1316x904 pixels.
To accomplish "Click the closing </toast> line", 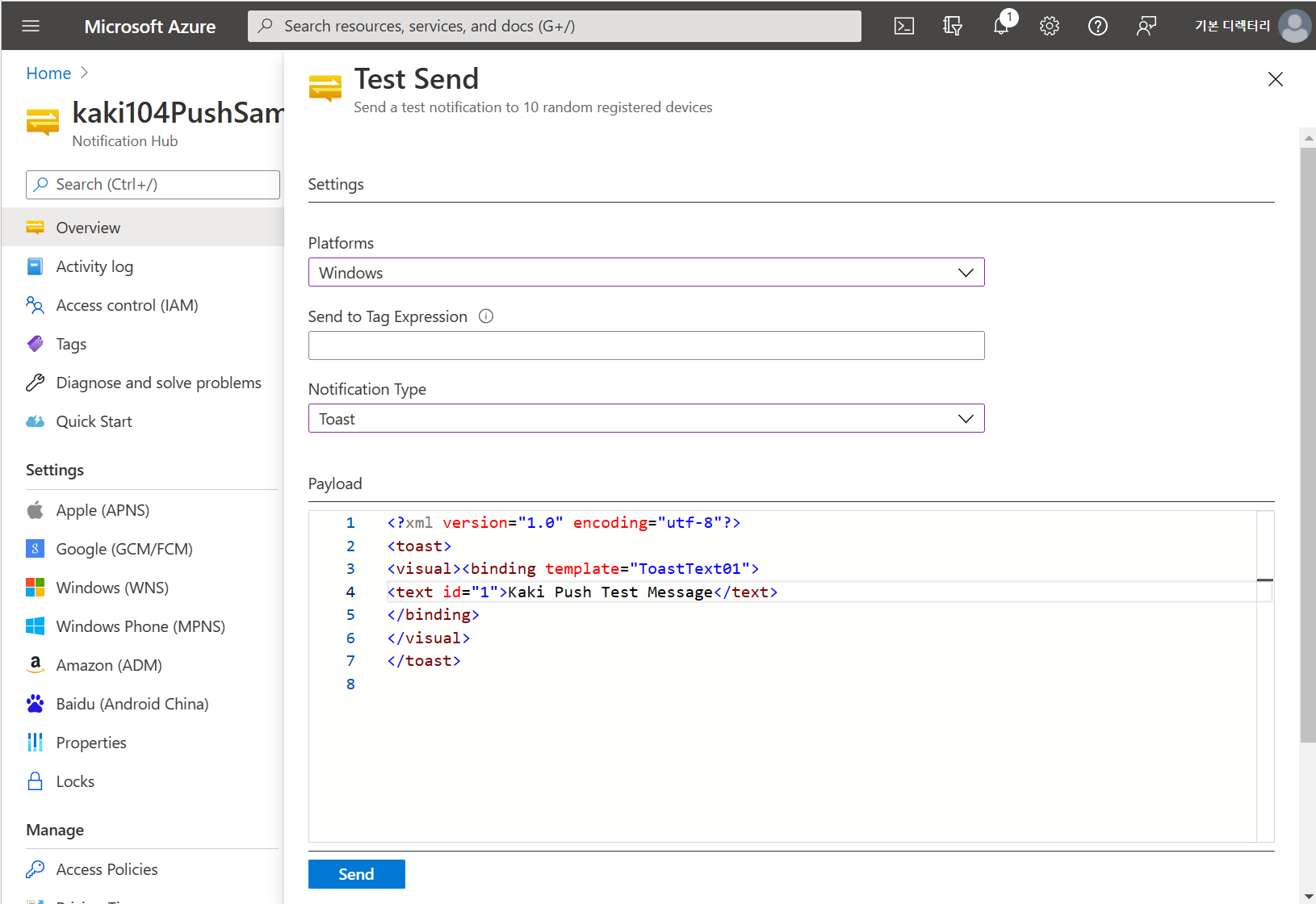I will [x=424, y=660].
